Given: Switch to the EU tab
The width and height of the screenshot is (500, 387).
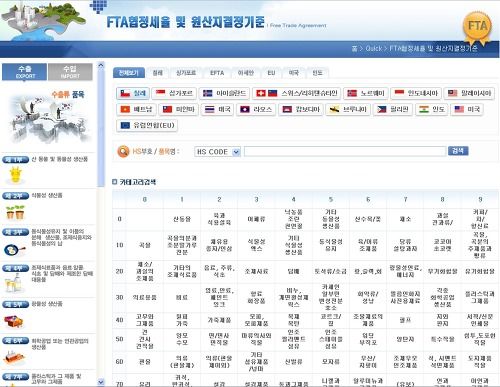Looking at the screenshot, I should pyautogui.click(x=271, y=73).
